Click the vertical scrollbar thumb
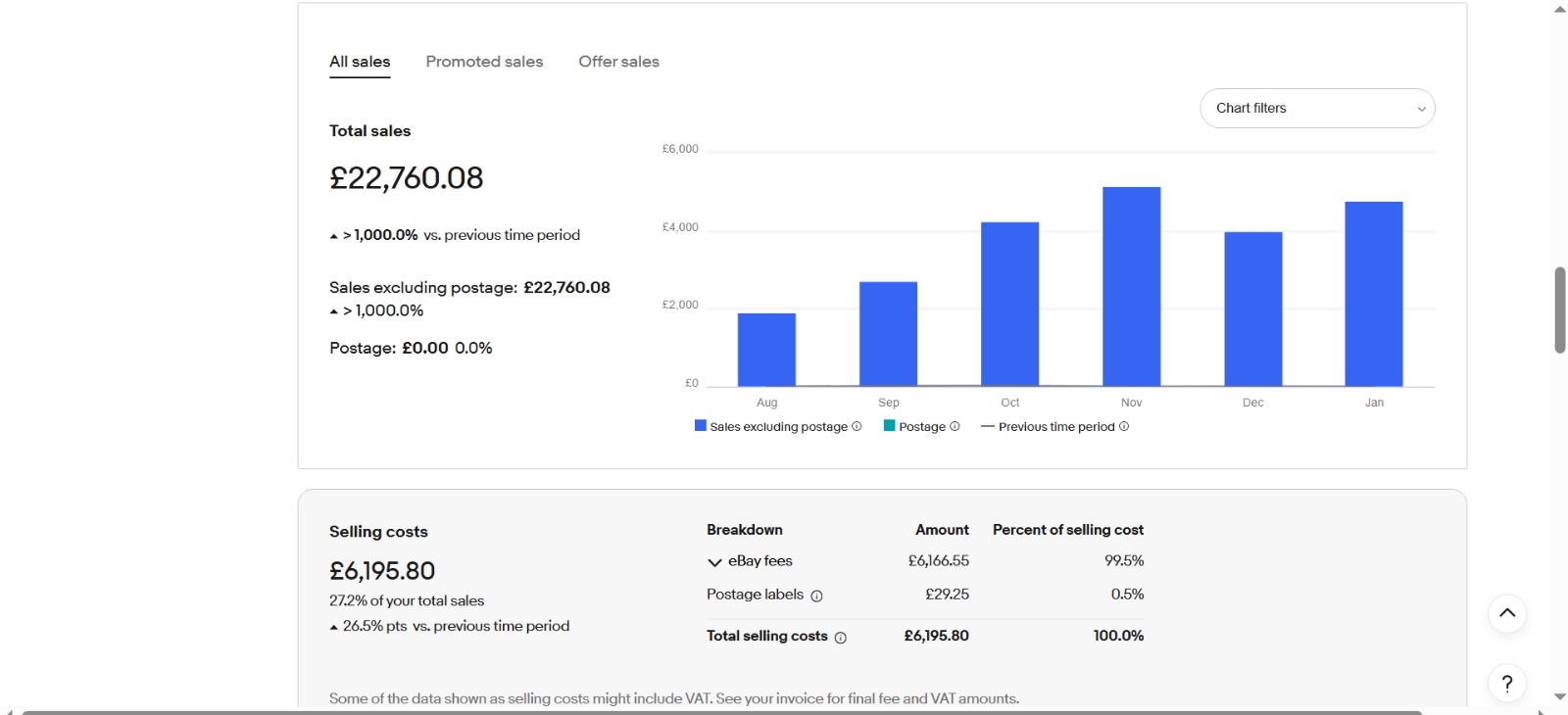Viewport: 1568px width, 715px height. tap(1559, 310)
